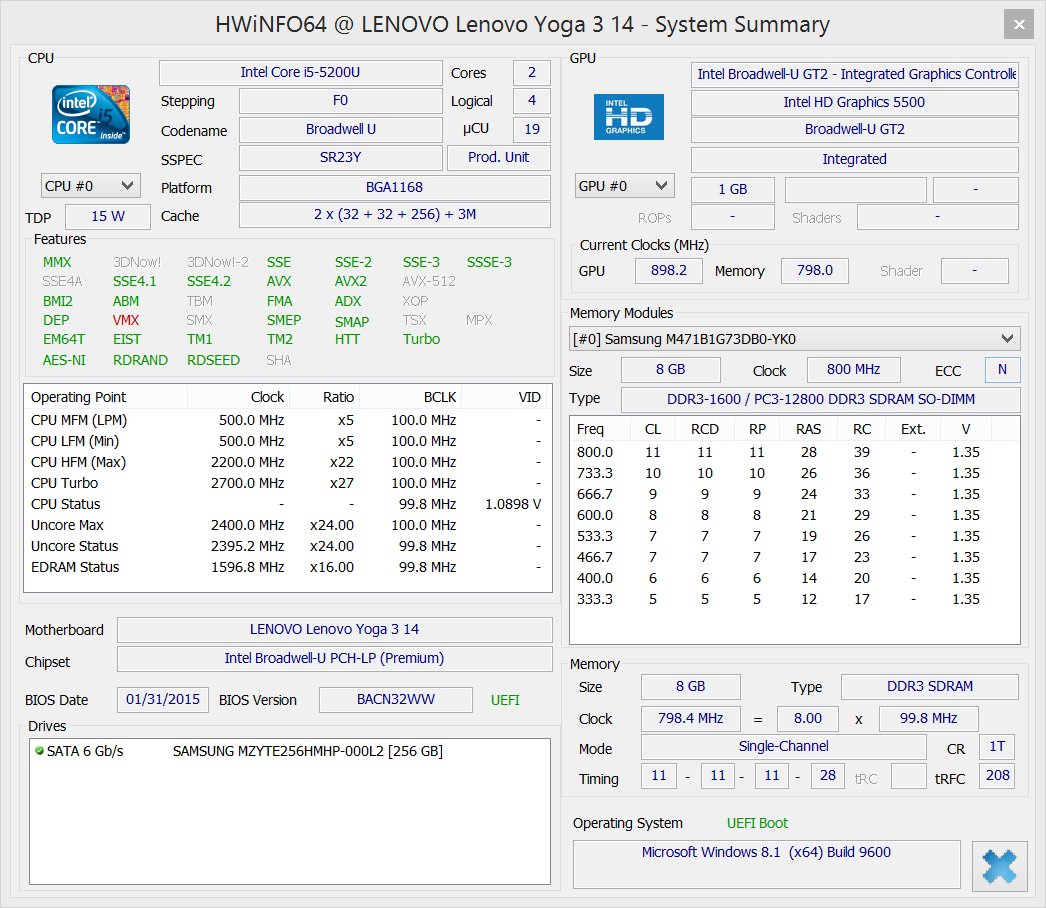1046x908 pixels.
Task: Click the Intel Core i5-5200U name field
Action: pyautogui.click(x=300, y=73)
